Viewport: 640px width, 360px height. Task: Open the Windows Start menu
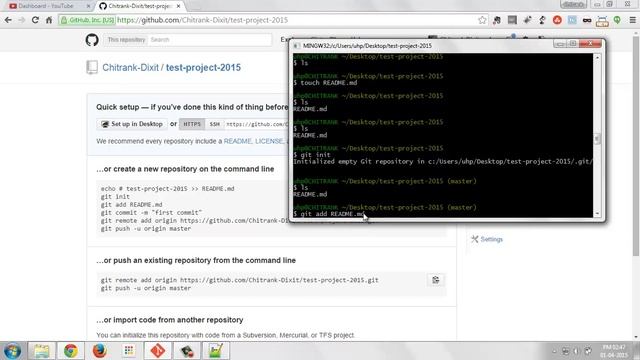12,351
